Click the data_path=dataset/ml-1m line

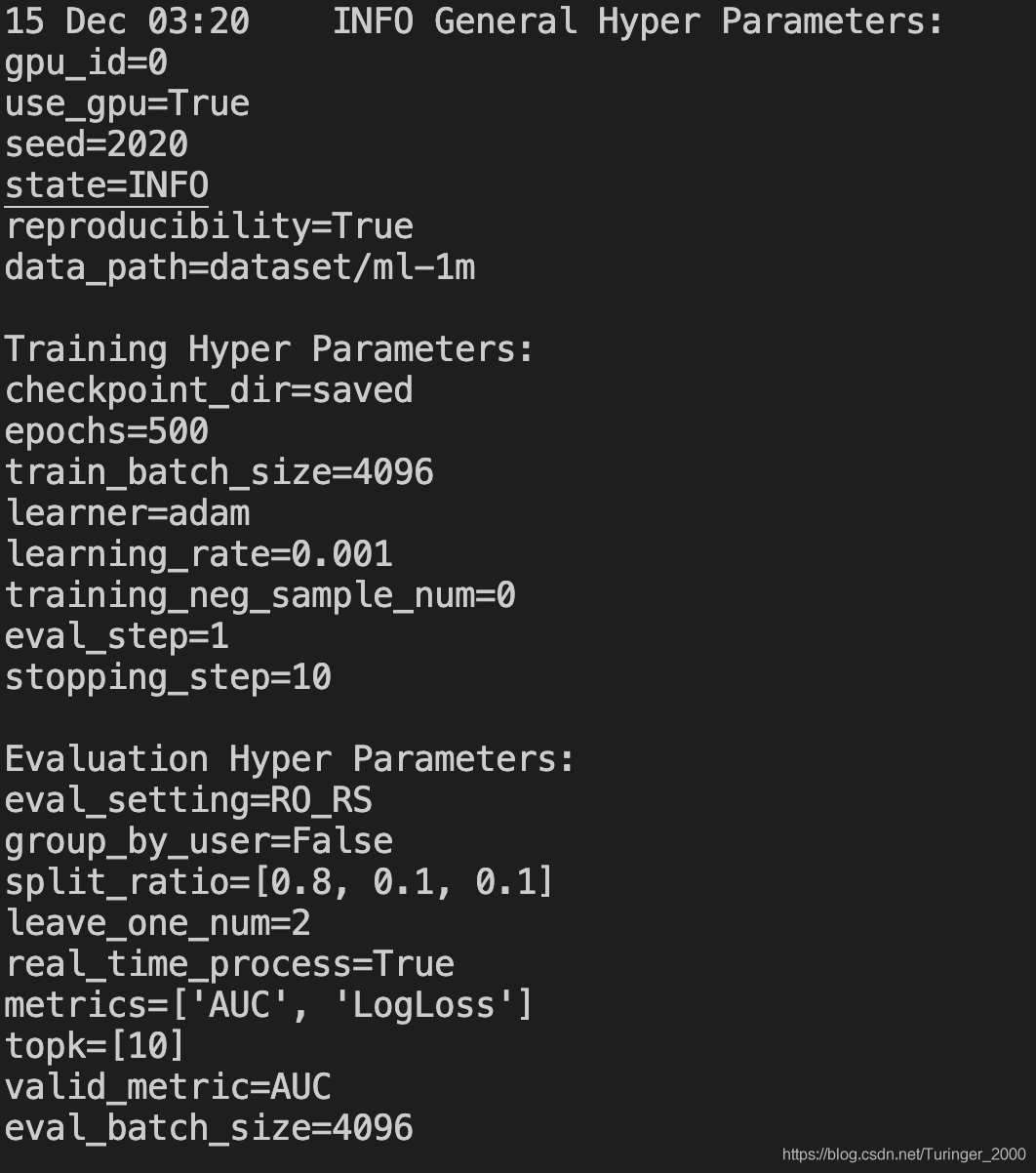pos(240,267)
